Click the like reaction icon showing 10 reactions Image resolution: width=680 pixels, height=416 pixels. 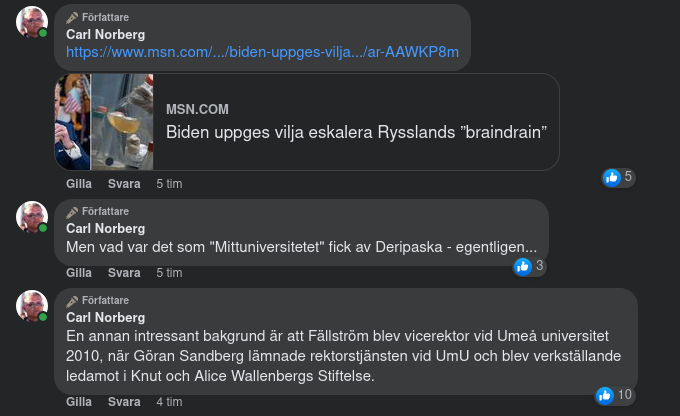click(x=604, y=395)
